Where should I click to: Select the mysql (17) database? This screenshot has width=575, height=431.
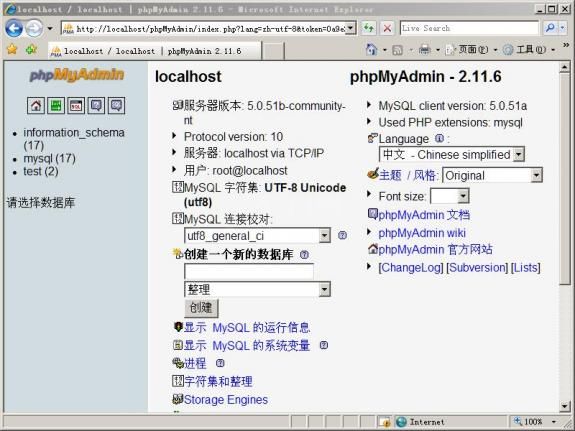pos(50,158)
